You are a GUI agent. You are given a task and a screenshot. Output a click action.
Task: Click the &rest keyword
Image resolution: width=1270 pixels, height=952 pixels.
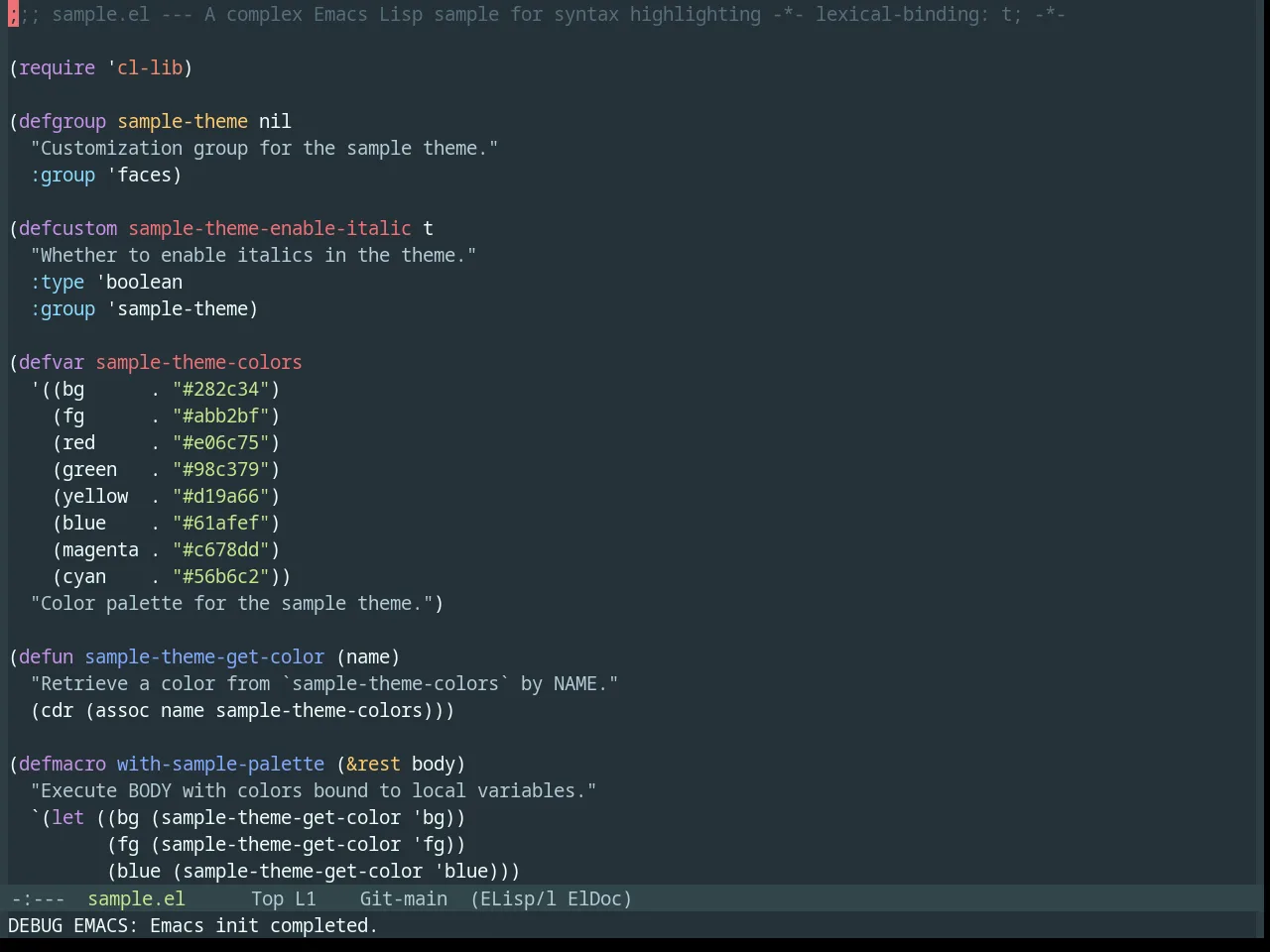(x=373, y=764)
